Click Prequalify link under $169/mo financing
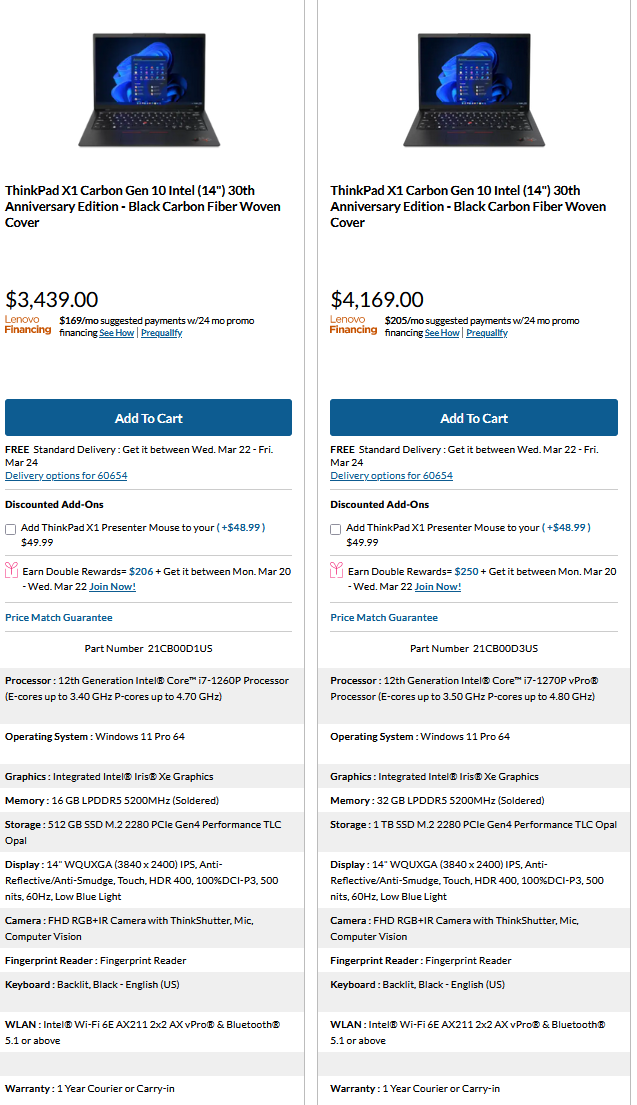 161,333
